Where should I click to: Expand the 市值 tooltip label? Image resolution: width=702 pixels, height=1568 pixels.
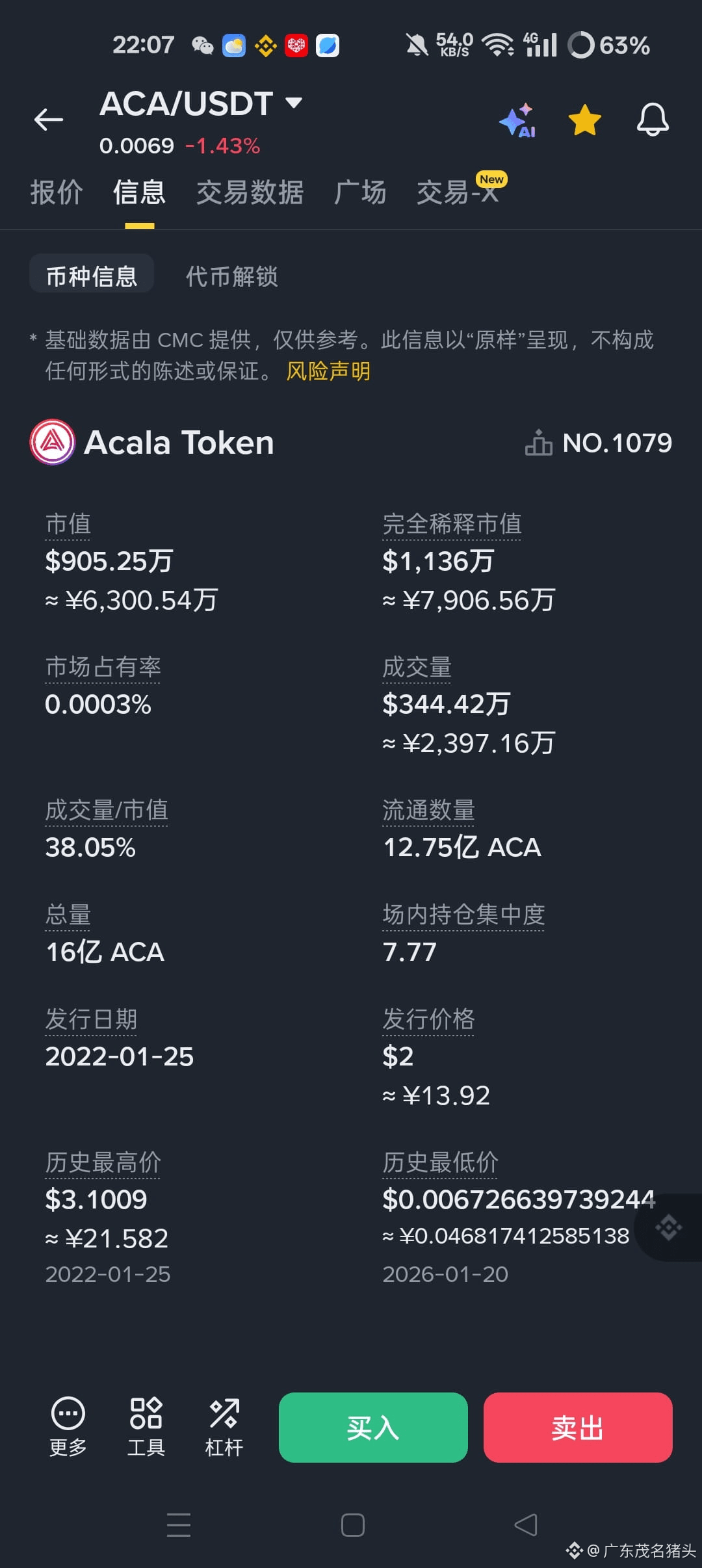[x=67, y=524]
